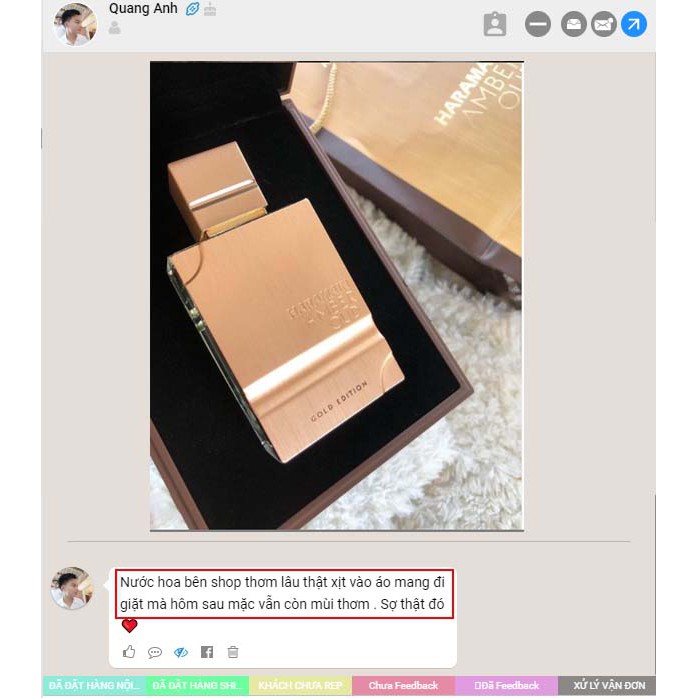Viewport: 698px width, 698px height.
Task: Select the KHÁCH CHƯA REP tag
Action: 300,685
